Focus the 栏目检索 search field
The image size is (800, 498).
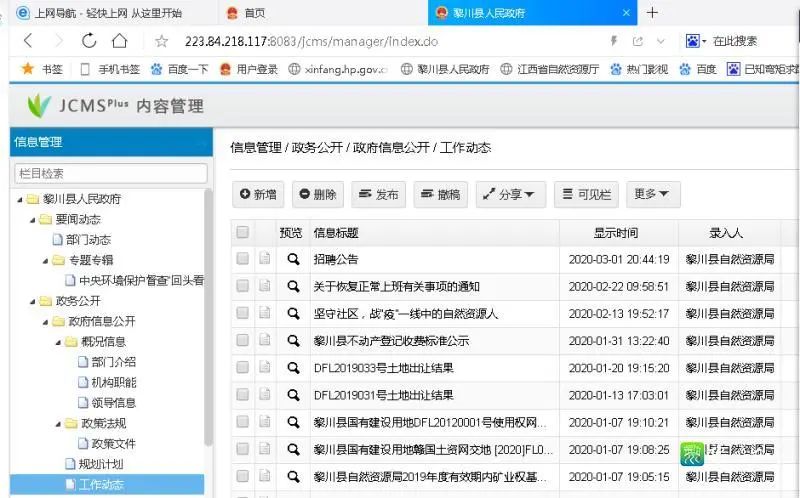(111, 173)
